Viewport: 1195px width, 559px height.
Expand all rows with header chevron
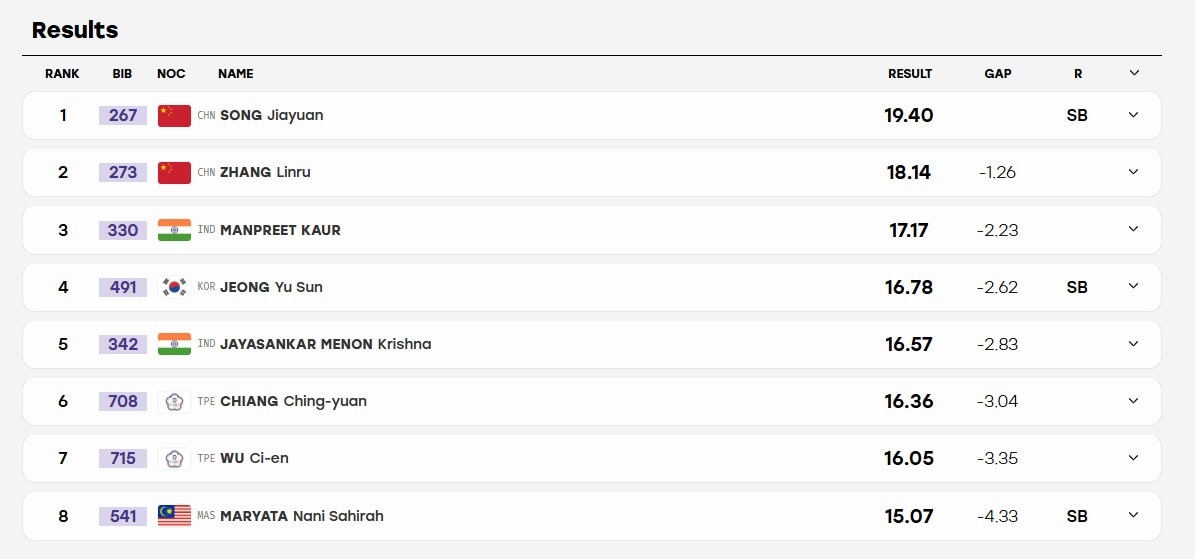coord(1134,73)
